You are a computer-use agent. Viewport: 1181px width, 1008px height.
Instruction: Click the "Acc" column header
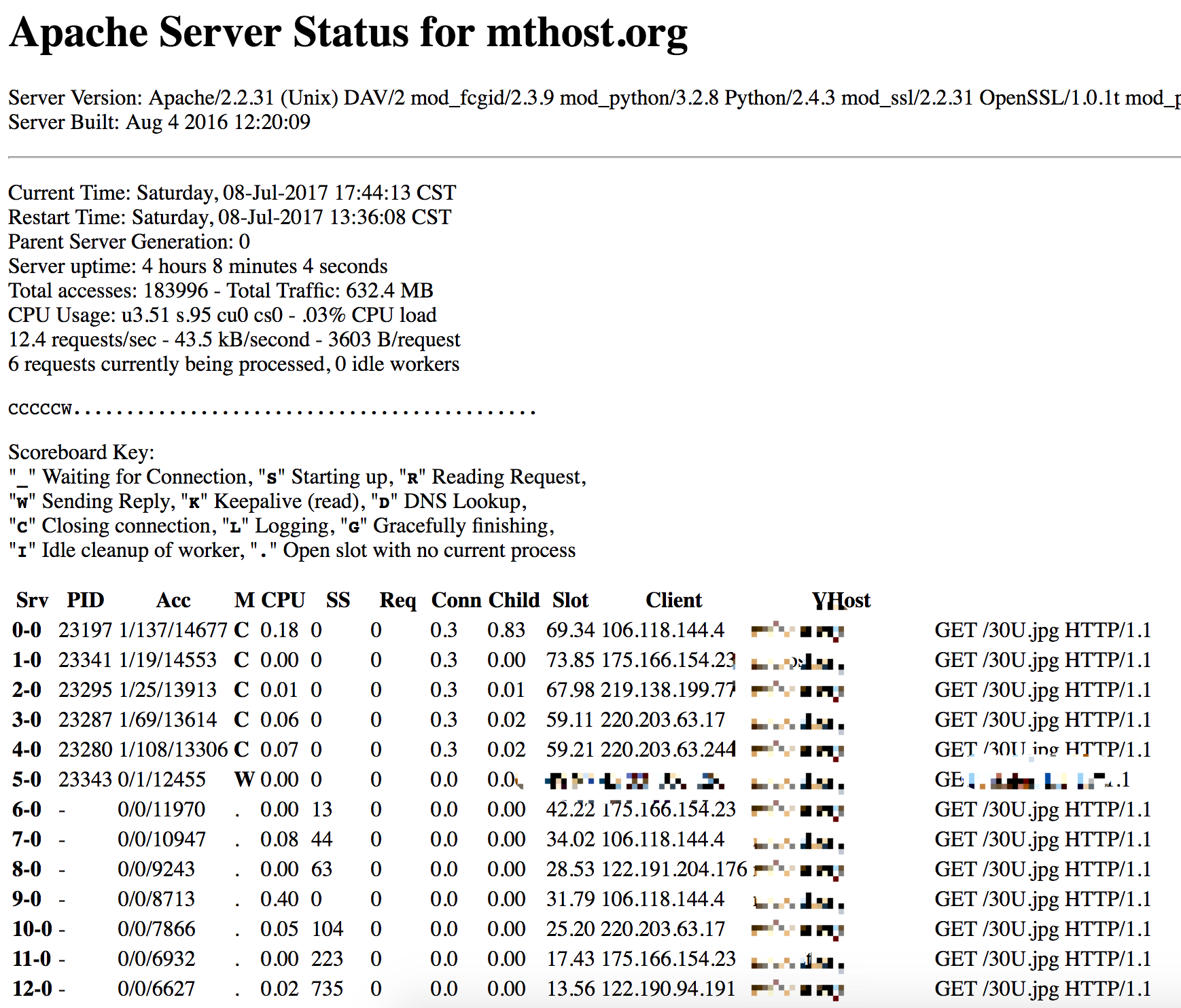pos(173,600)
